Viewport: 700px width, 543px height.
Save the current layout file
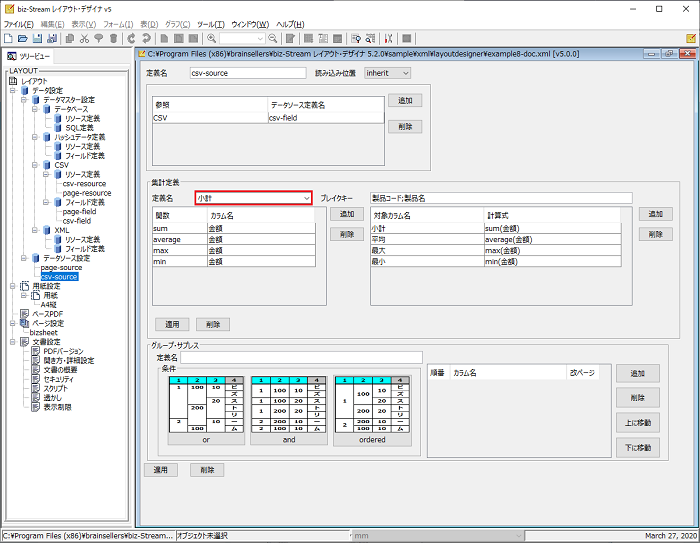[38, 38]
